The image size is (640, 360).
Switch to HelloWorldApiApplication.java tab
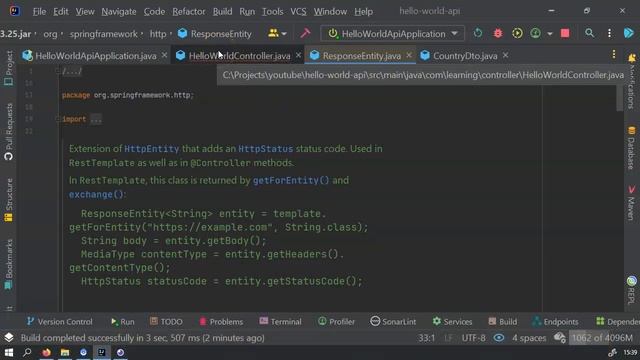pos(96,56)
